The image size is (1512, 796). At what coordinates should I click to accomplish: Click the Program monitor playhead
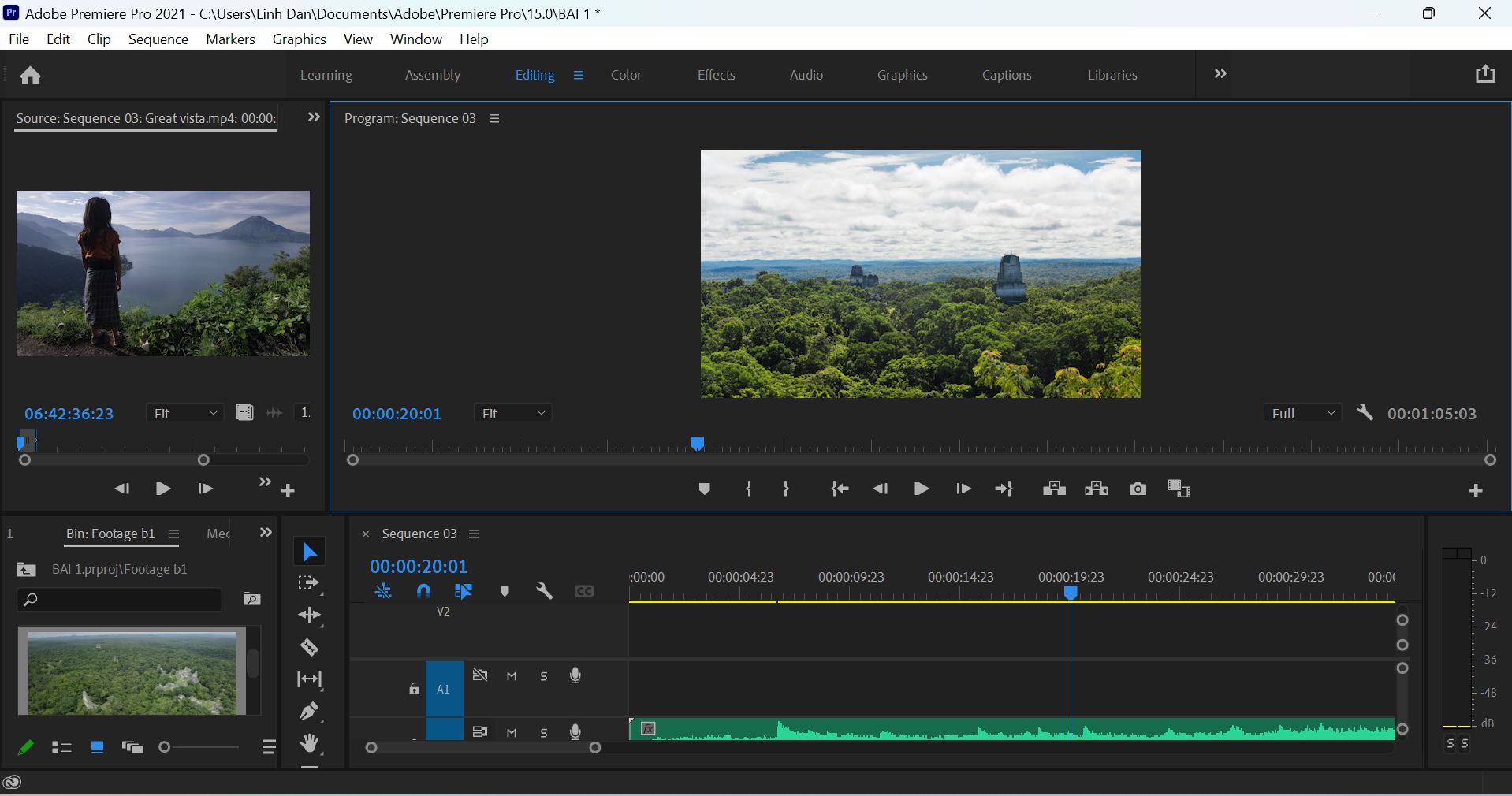[697, 444]
